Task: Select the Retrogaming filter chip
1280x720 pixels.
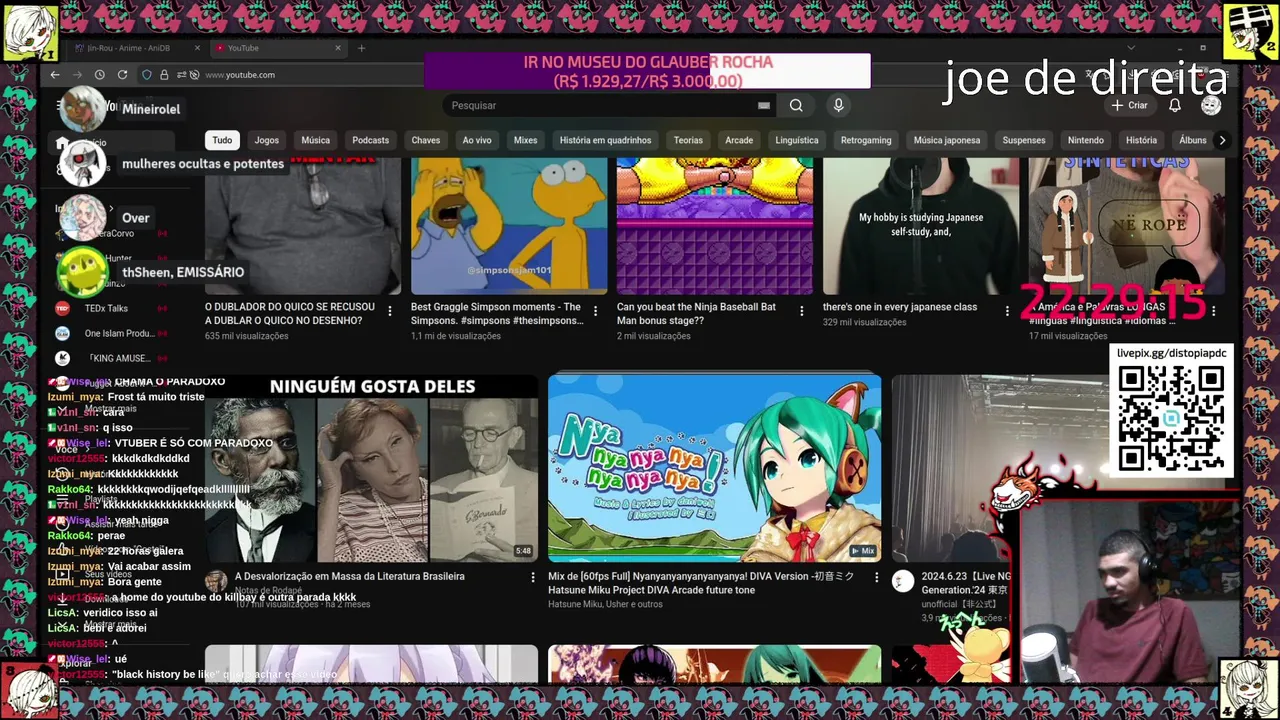Action: point(866,140)
